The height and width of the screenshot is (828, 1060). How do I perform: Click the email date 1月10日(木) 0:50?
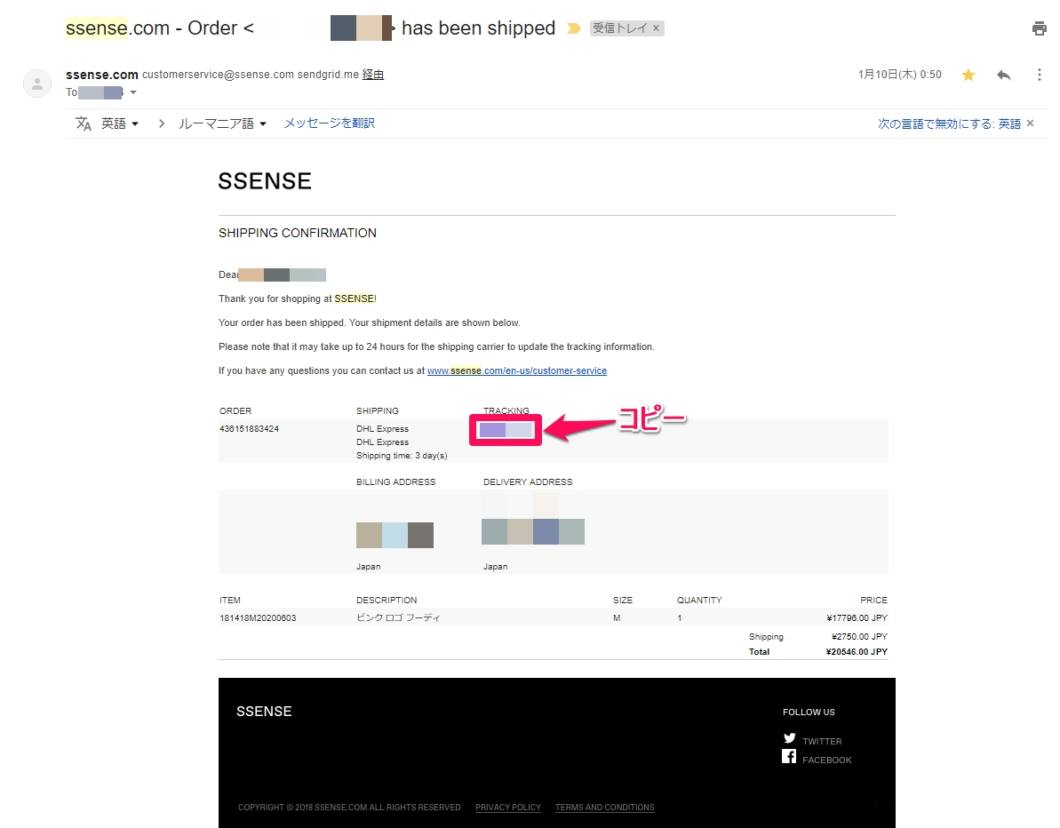[900, 74]
